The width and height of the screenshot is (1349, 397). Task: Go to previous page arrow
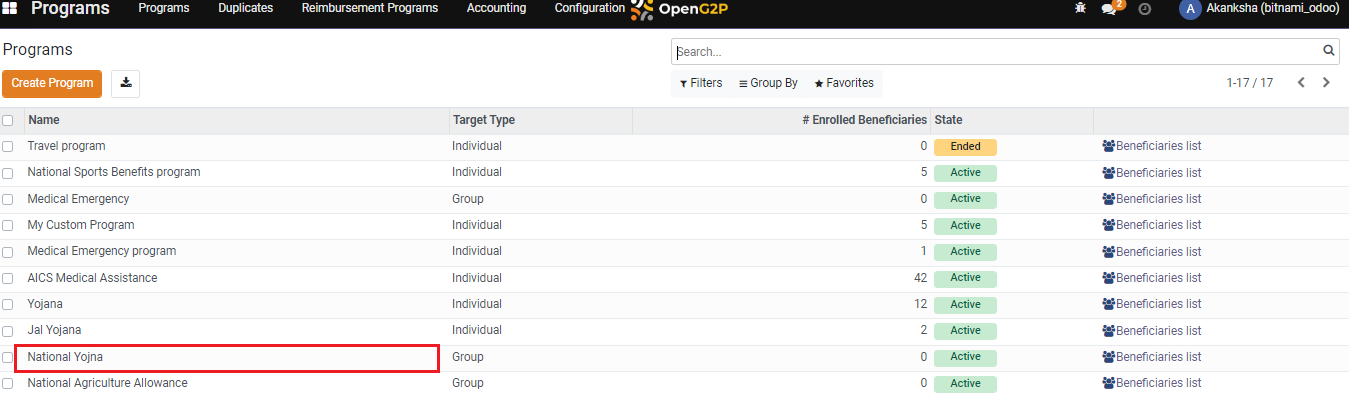(1301, 83)
